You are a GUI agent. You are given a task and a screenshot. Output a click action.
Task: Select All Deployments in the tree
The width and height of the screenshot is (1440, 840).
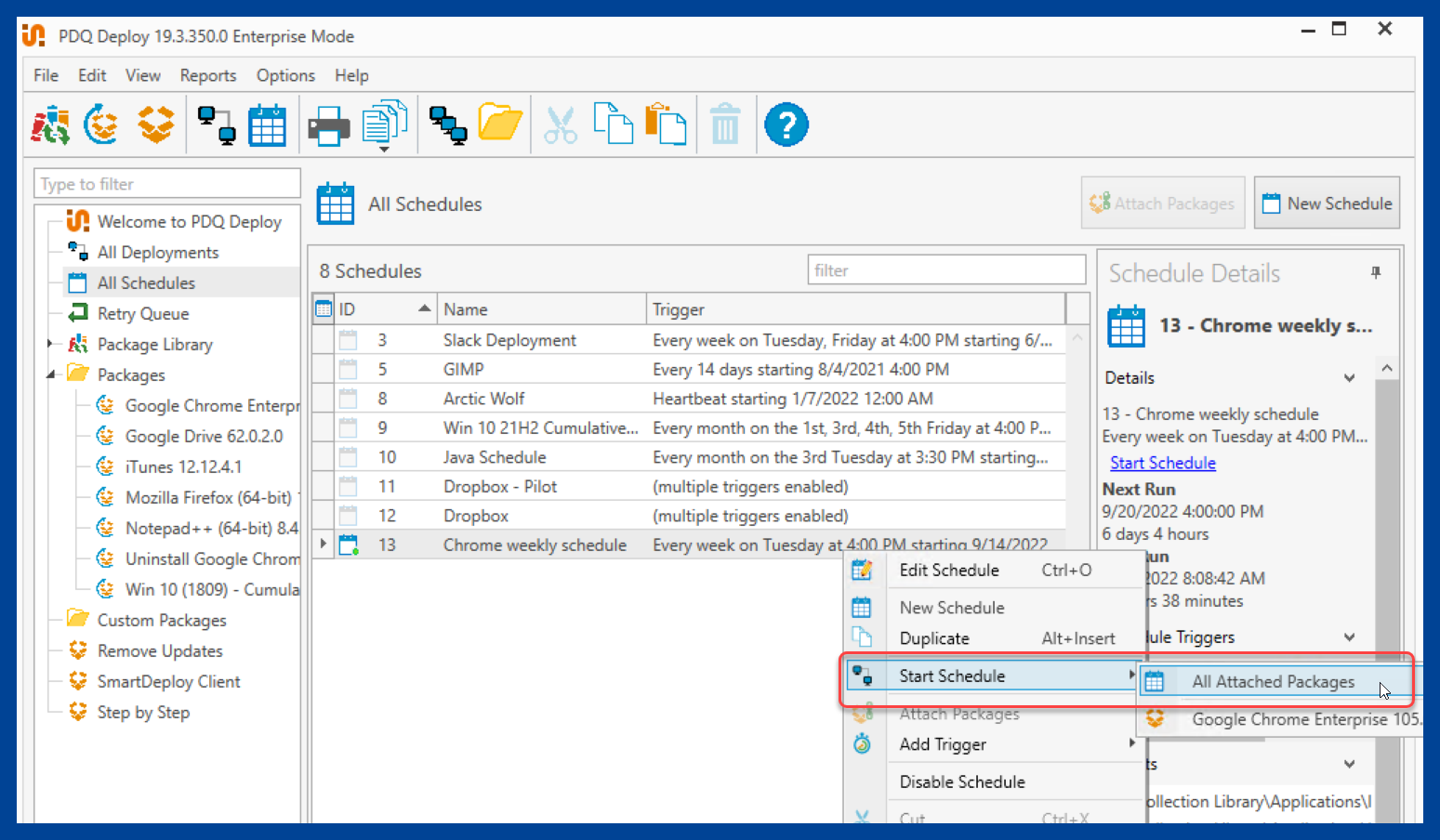157,253
